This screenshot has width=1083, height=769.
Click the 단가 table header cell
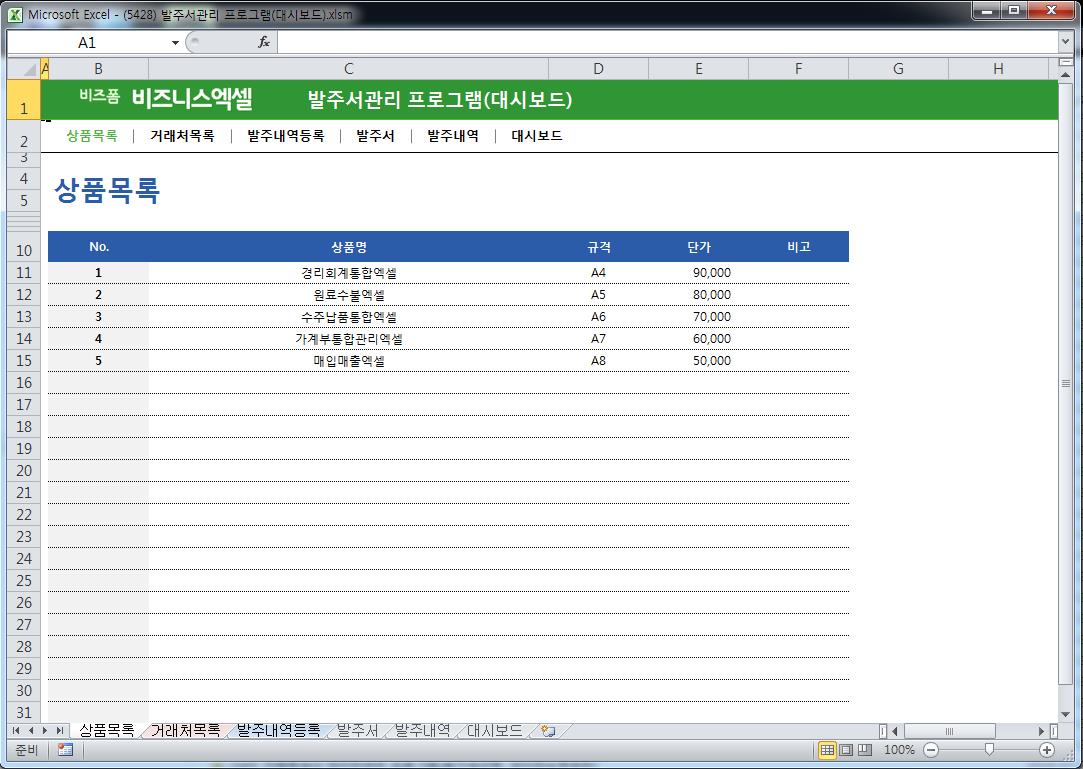pyautogui.click(x=698, y=247)
